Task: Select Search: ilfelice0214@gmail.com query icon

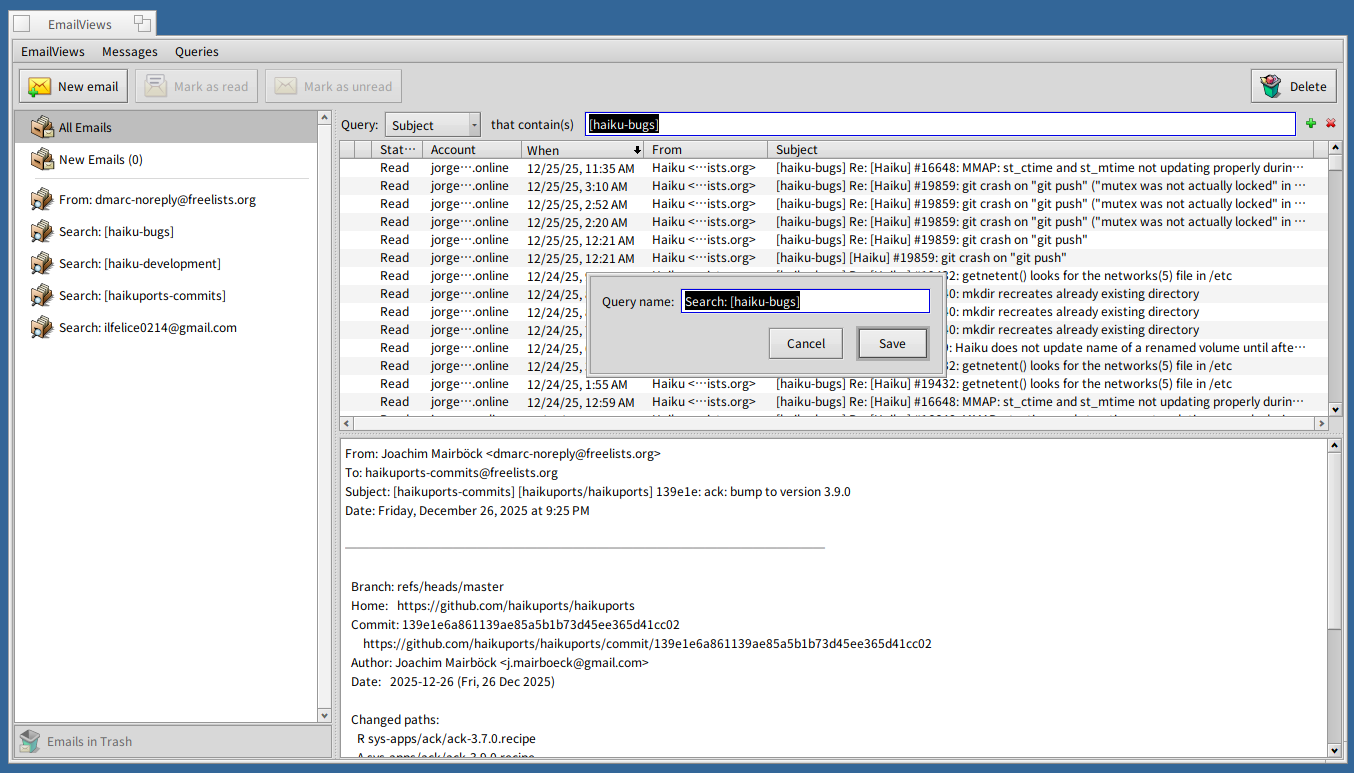Action: click(x=42, y=327)
